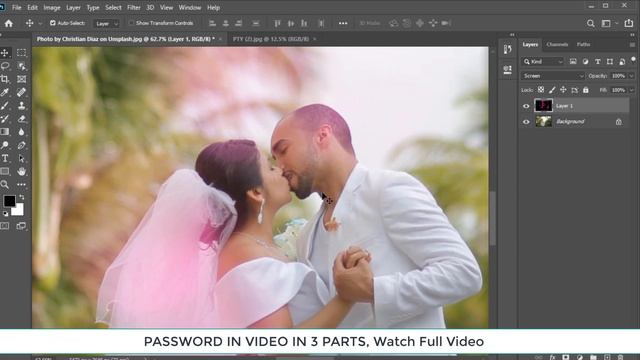
Task: Open the Image menu
Action: [52, 7]
